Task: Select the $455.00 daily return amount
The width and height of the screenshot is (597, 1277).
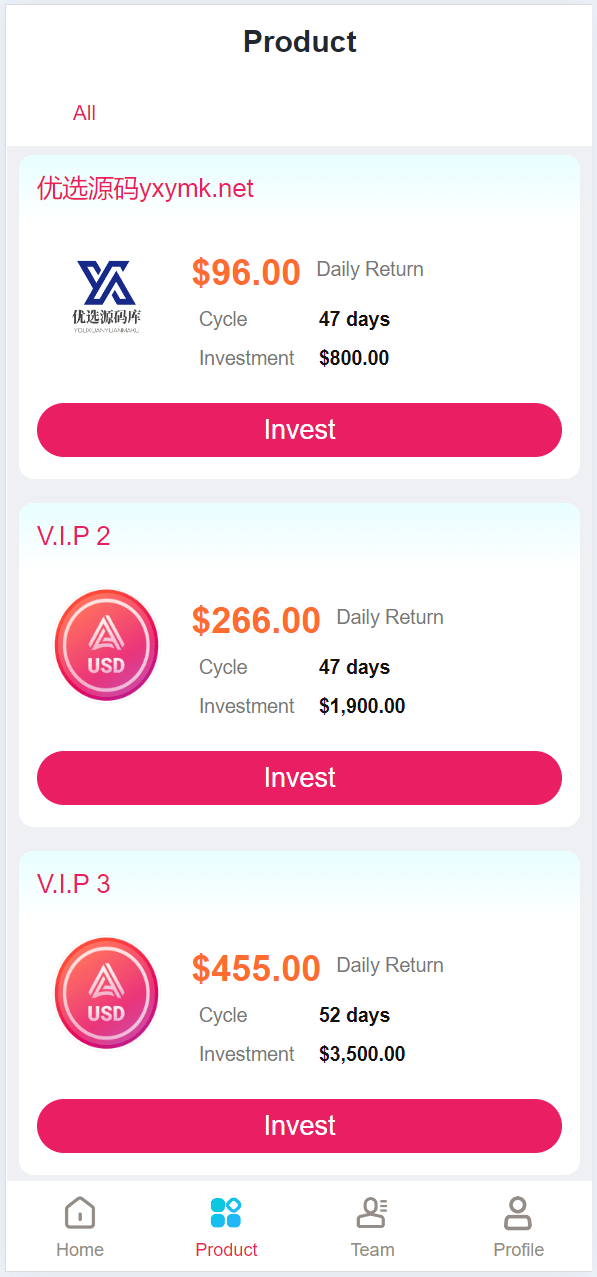Action: tap(256, 968)
